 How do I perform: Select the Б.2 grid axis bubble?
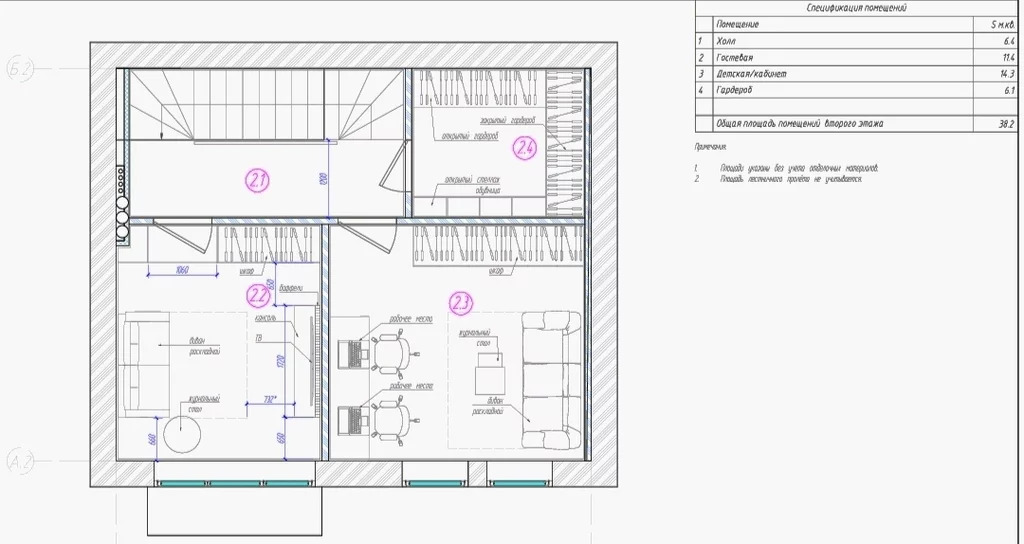pos(21,69)
